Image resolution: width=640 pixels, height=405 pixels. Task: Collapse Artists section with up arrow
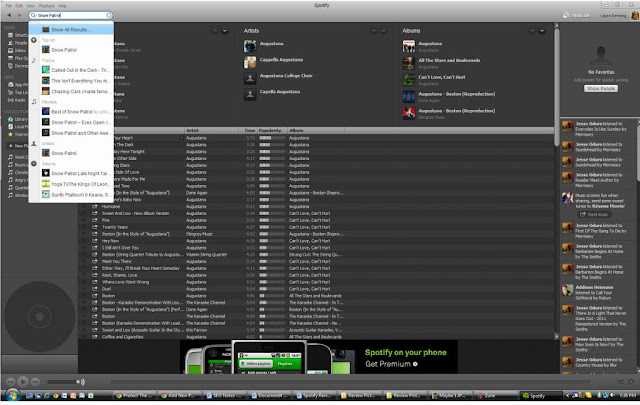[x=373, y=31]
